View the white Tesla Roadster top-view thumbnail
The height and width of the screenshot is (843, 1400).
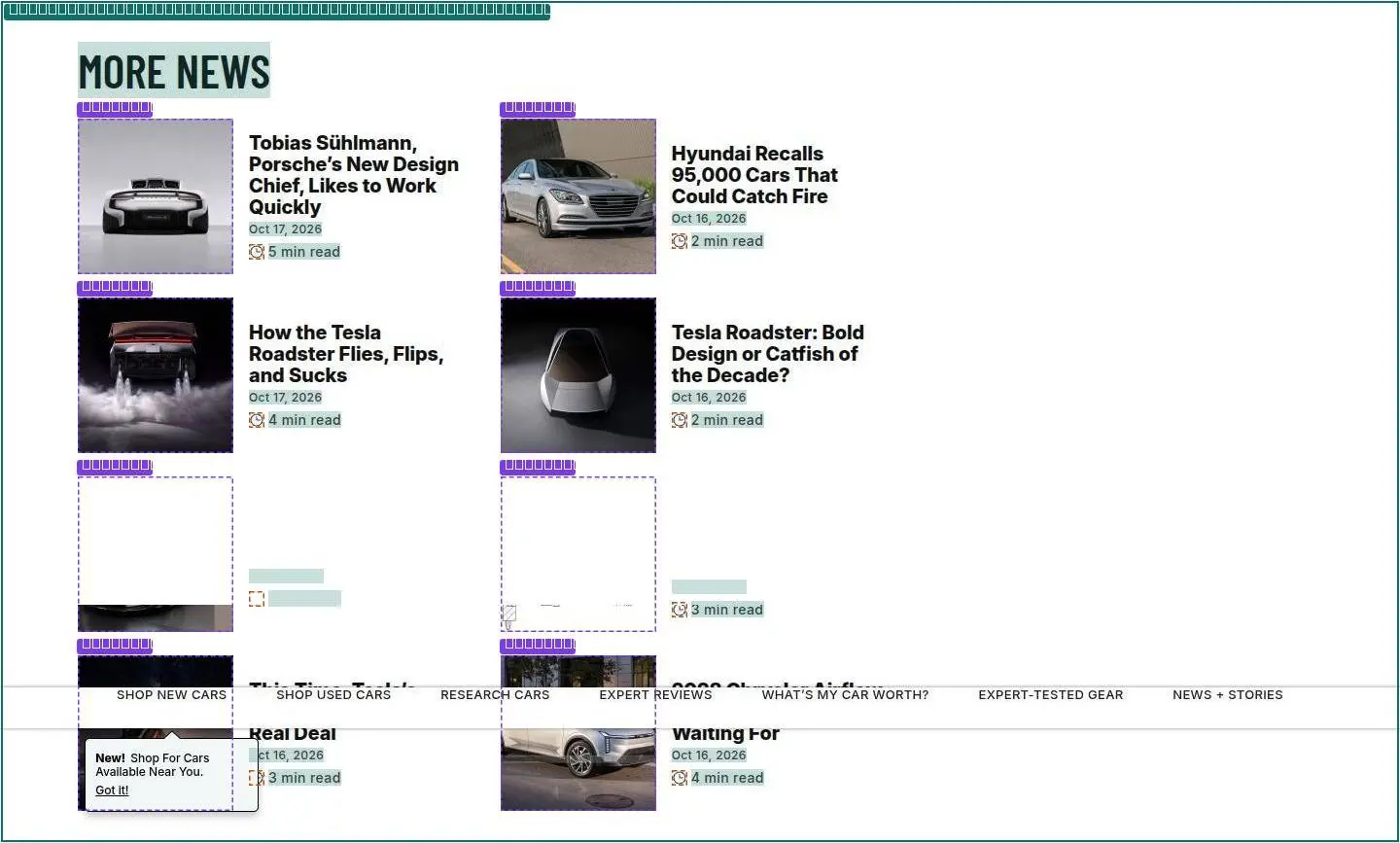[x=578, y=375]
